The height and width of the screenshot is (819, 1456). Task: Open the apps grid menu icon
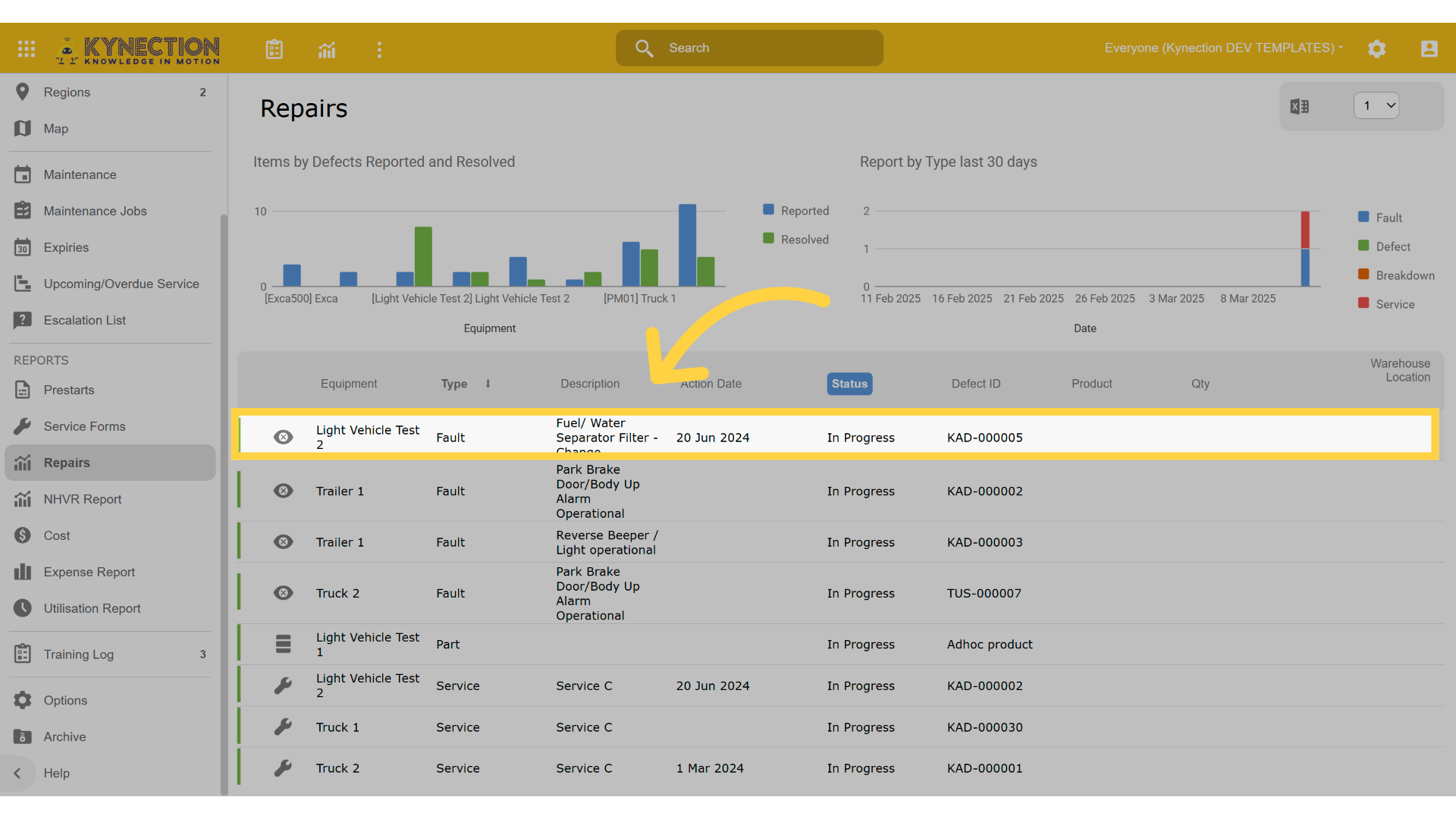[27, 49]
